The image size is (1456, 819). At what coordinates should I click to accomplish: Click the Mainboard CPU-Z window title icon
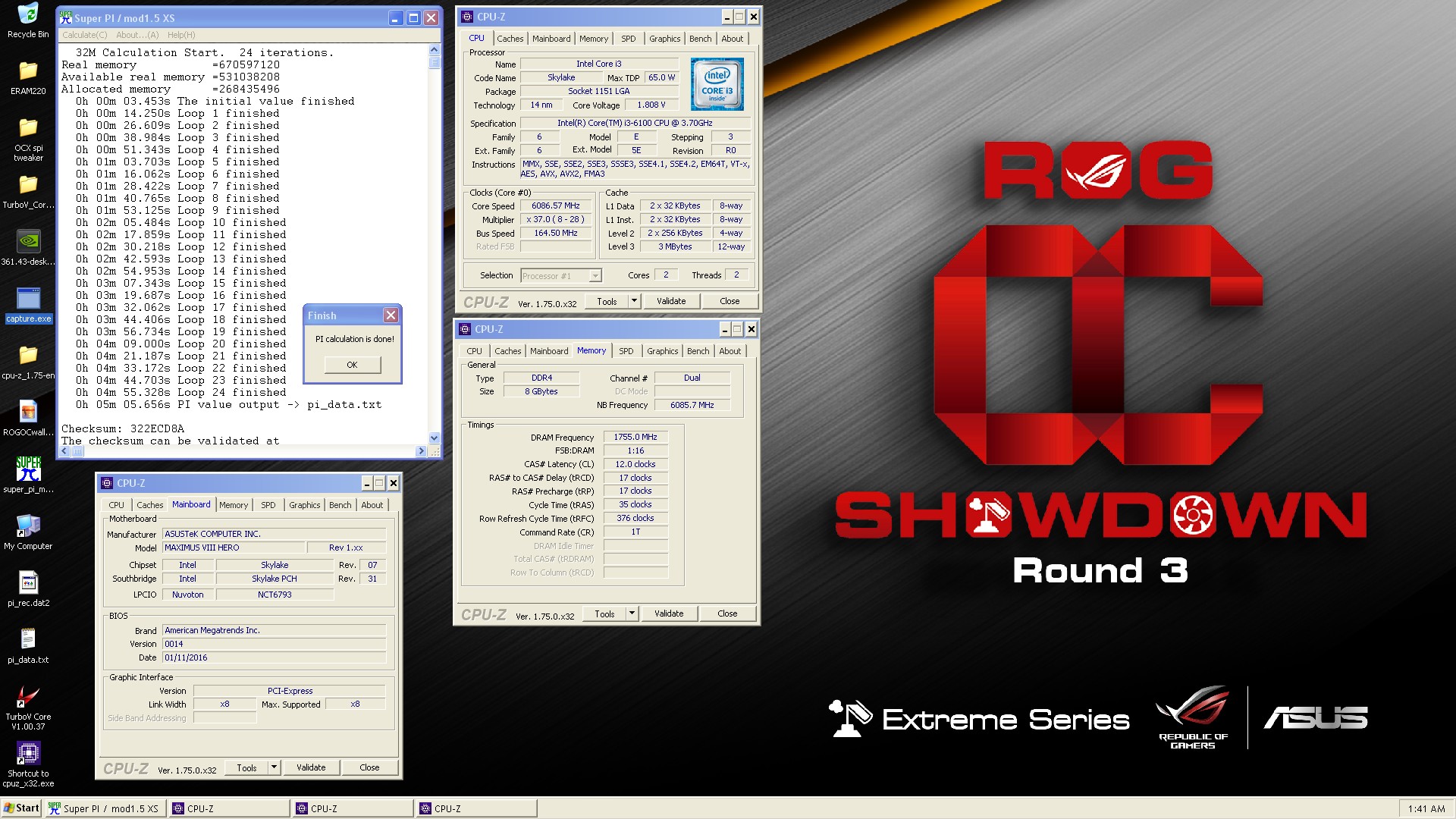coord(107,483)
